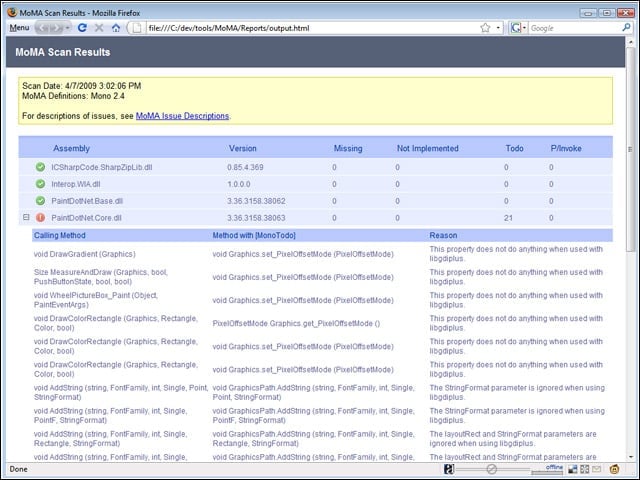The image size is (640, 480).
Task: Reload the page with the refresh icon
Action: coord(82,28)
